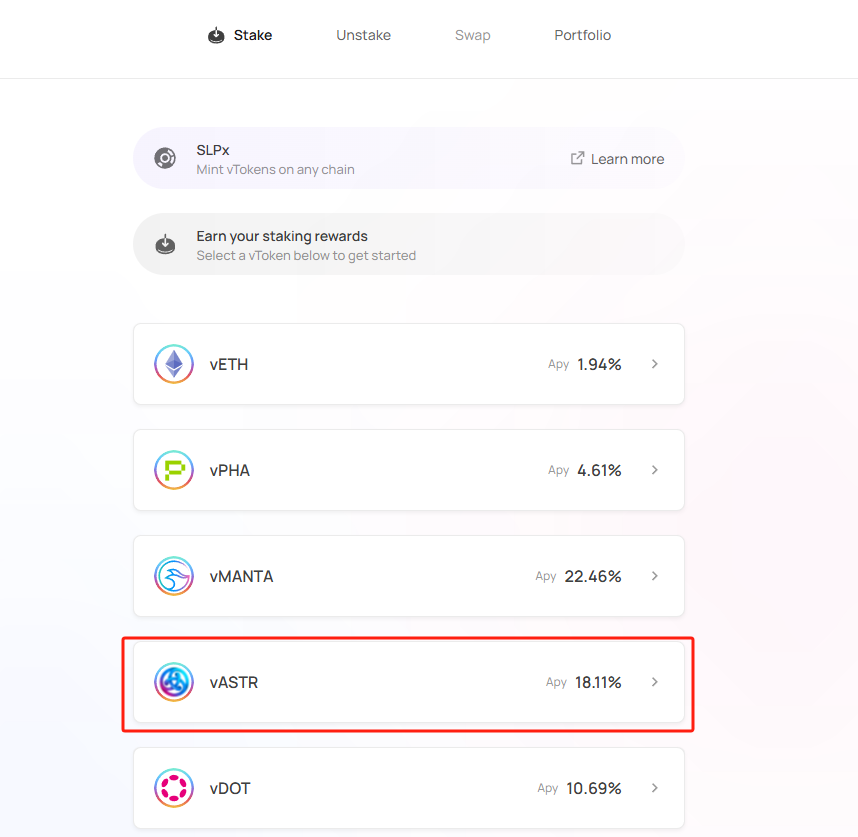This screenshot has width=858, height=837.
Task: Open vDOT using its right chevron
Action: pyautogui.click(x=654, y=788)
